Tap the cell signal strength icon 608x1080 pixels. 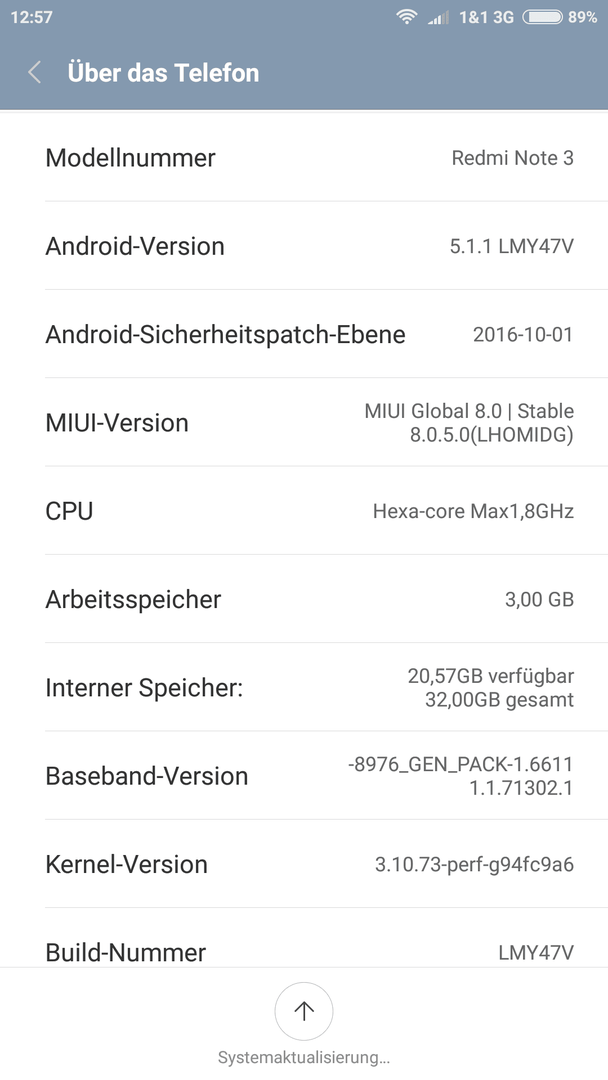(x=438, y=17)
